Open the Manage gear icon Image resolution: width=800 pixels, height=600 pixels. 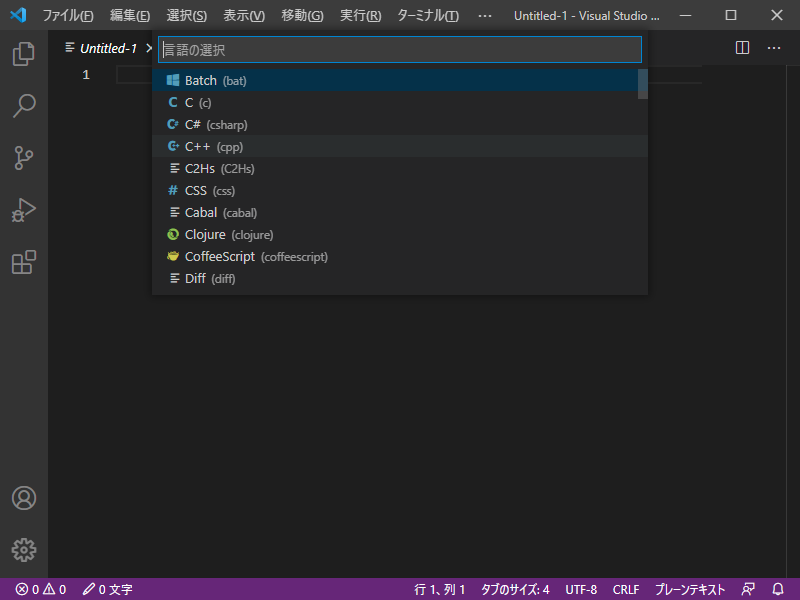tap(23, 550)
